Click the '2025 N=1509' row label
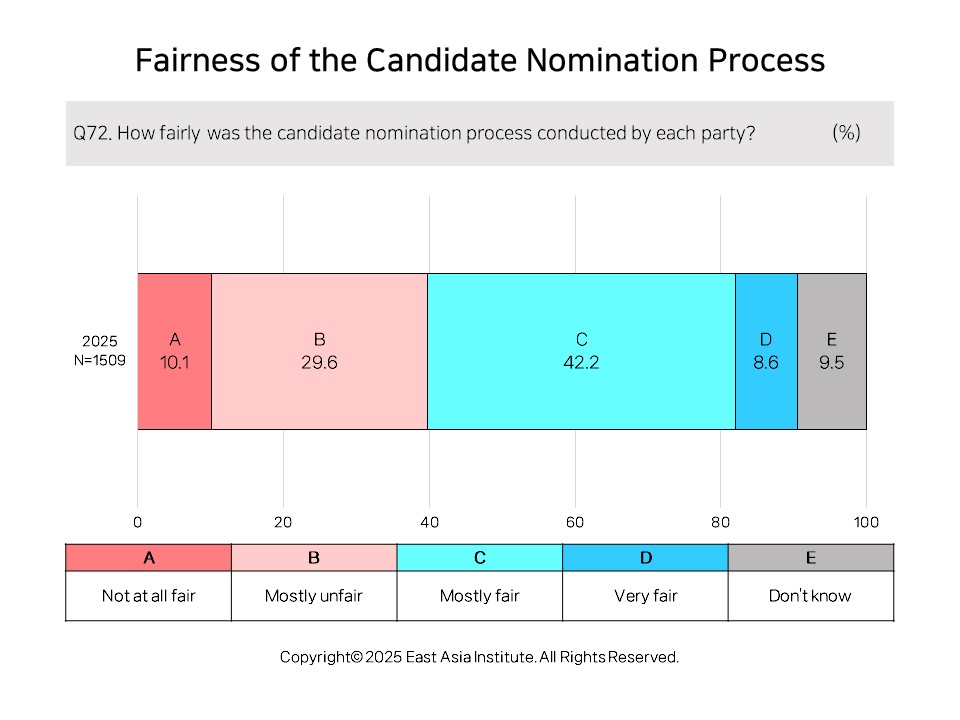960x720 pixels. point(100,351)
